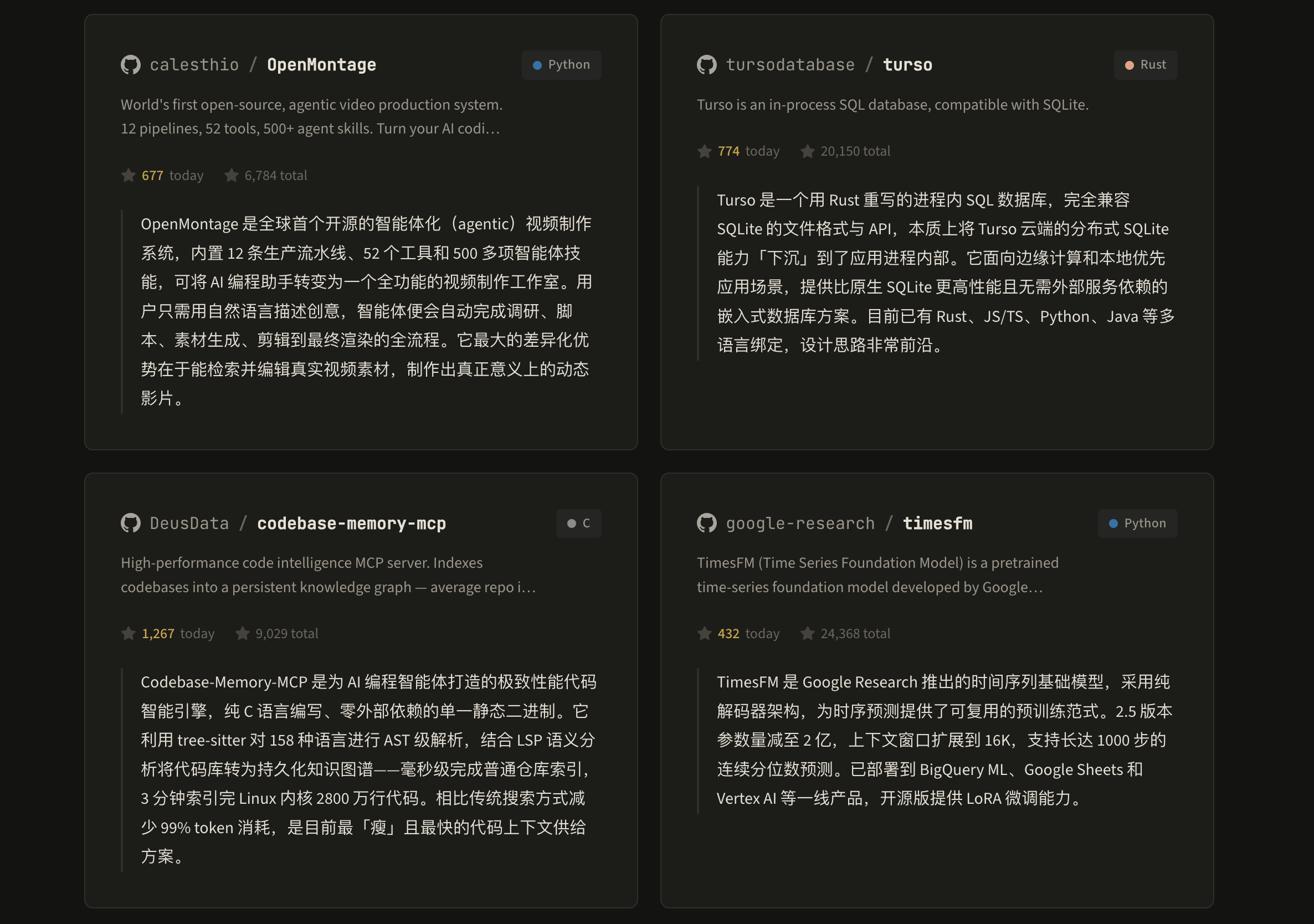This screenshot has width=1314, height=924.
Task: Click the C language badge on codebase-memory-mcp card
Action: point(578,523)
